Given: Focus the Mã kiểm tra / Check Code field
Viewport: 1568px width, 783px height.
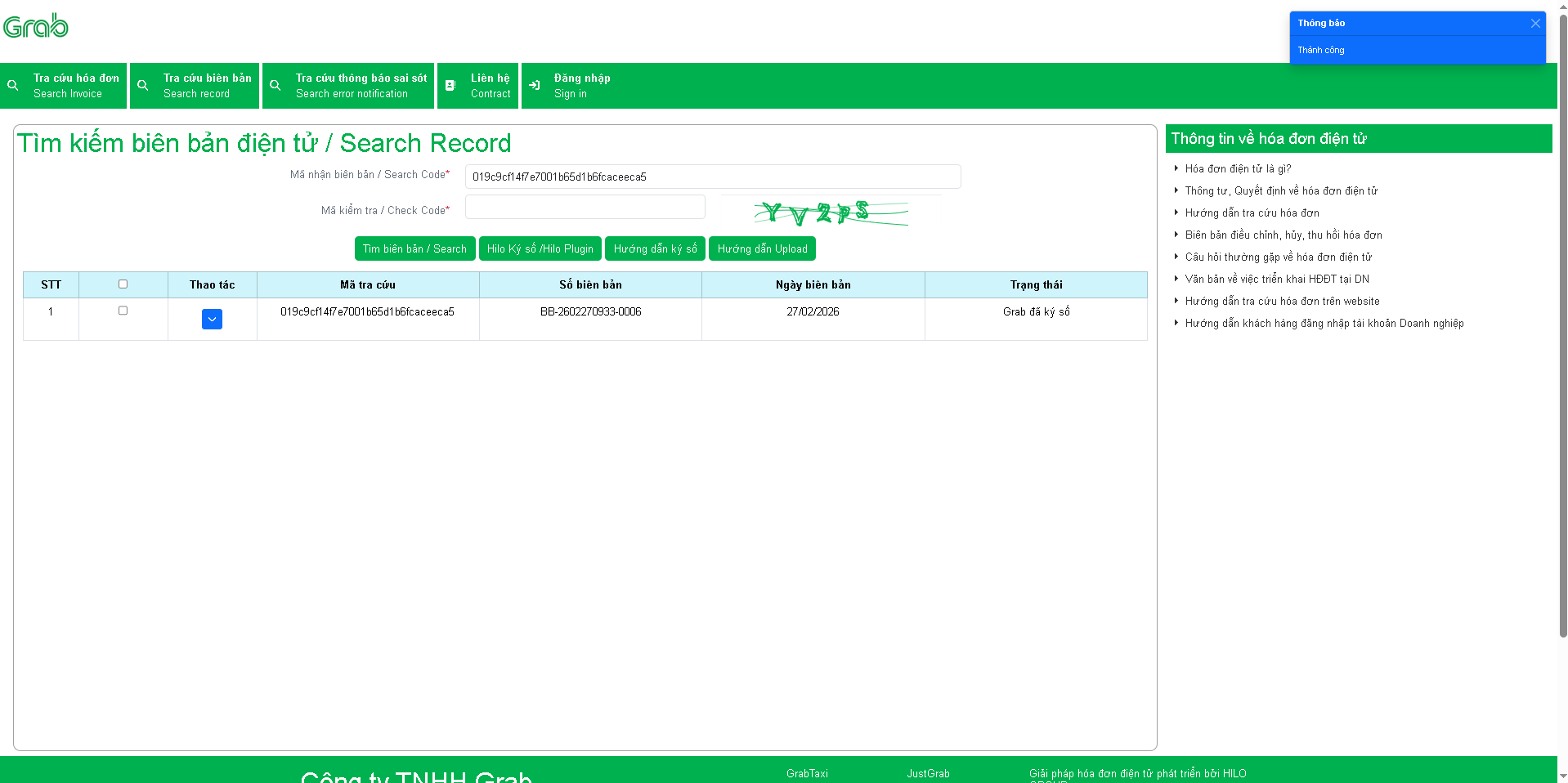Looking at the screenshot, I should coord(585,208).
